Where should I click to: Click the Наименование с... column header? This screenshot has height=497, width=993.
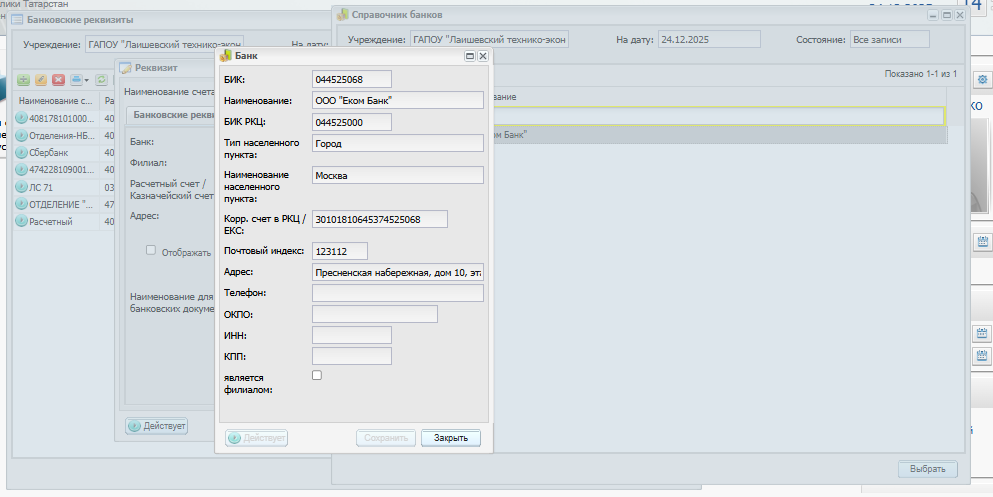click(56, 101)
